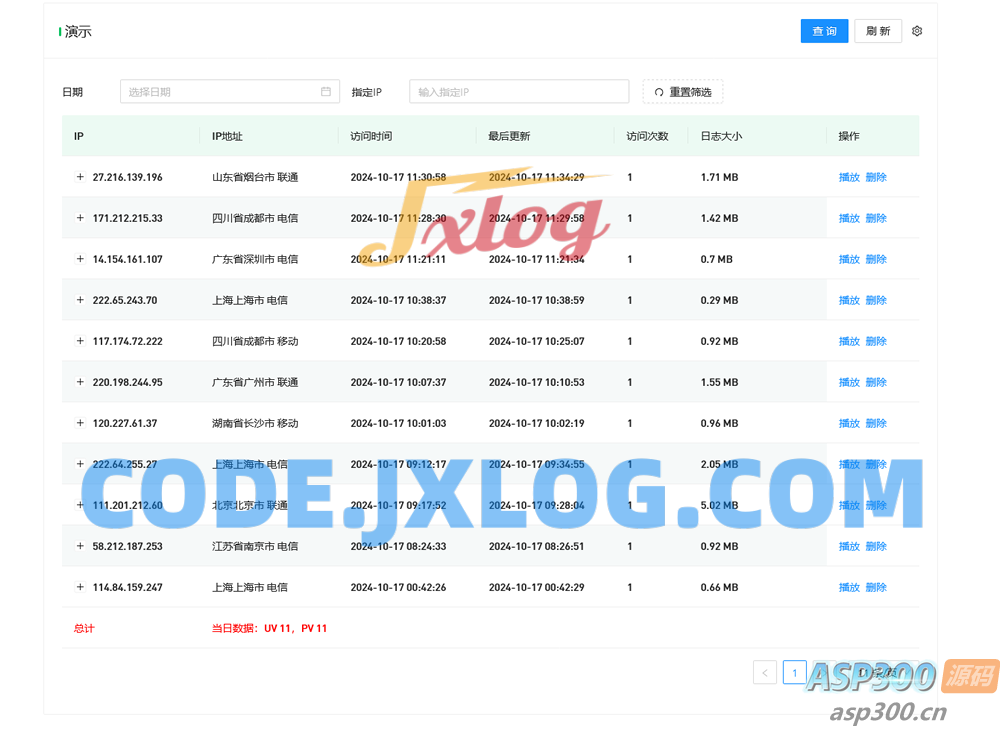Play recording for 220.198.244.95
The height and width of the screenshot is (734, 1000).
pos(849,382)
